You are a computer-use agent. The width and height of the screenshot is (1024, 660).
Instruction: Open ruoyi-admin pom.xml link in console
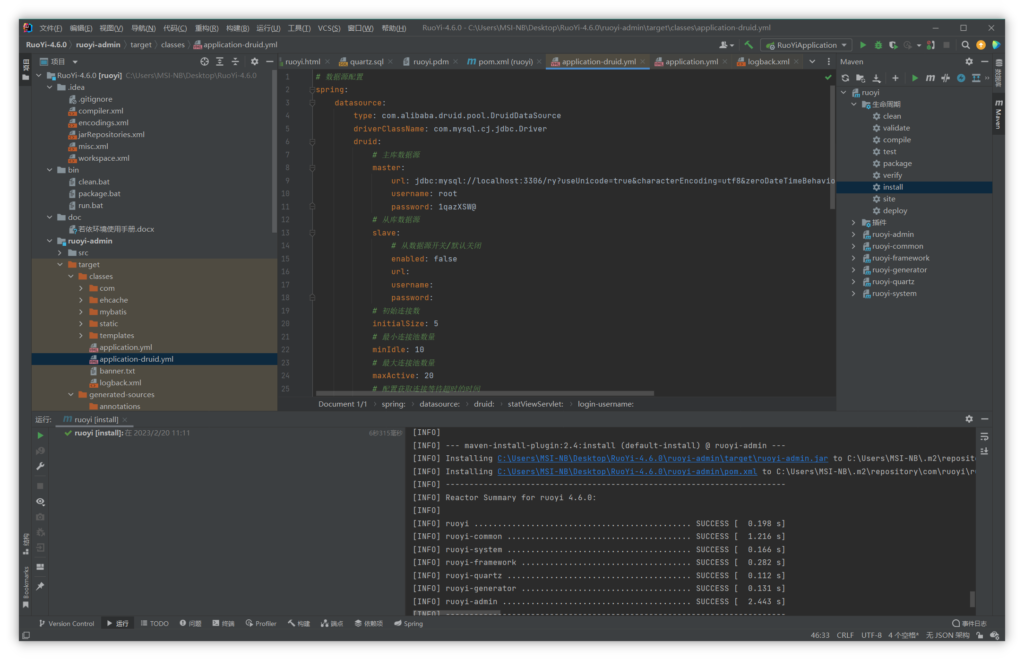(627, 471)
